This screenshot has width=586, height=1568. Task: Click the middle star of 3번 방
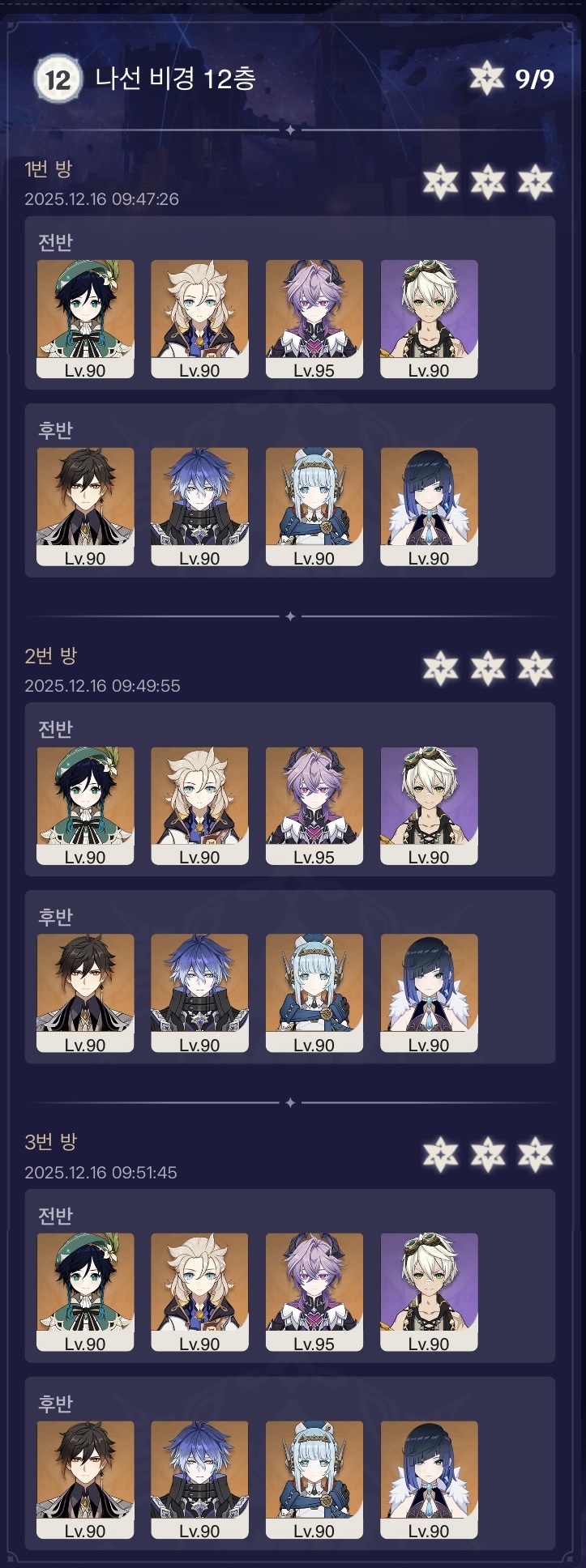488,1155
